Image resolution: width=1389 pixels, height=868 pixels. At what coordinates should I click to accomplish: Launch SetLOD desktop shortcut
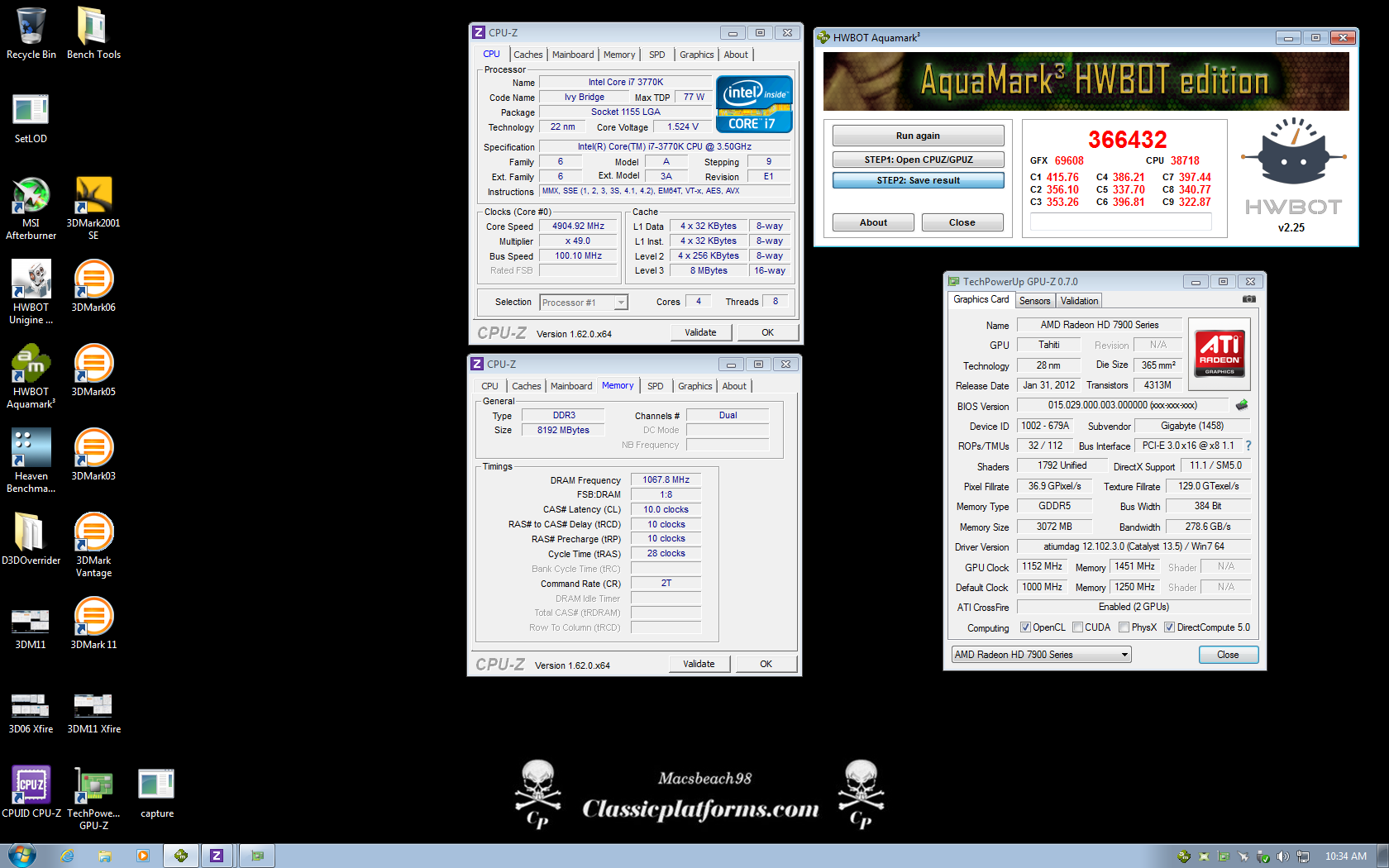pyautogui.click(x=31, y=117)
